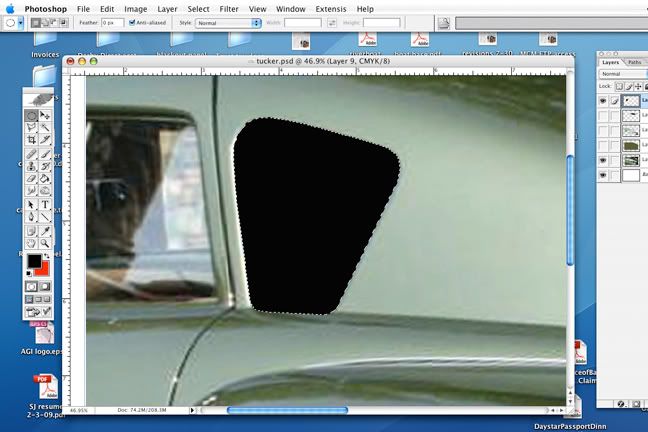Open the Style dropdown set to Normal

click(x=228, y=23)
